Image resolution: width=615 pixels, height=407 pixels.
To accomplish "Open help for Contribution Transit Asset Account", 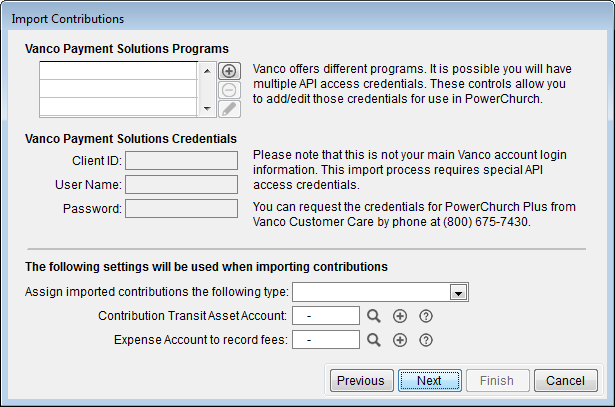I will tap(425, 316).
